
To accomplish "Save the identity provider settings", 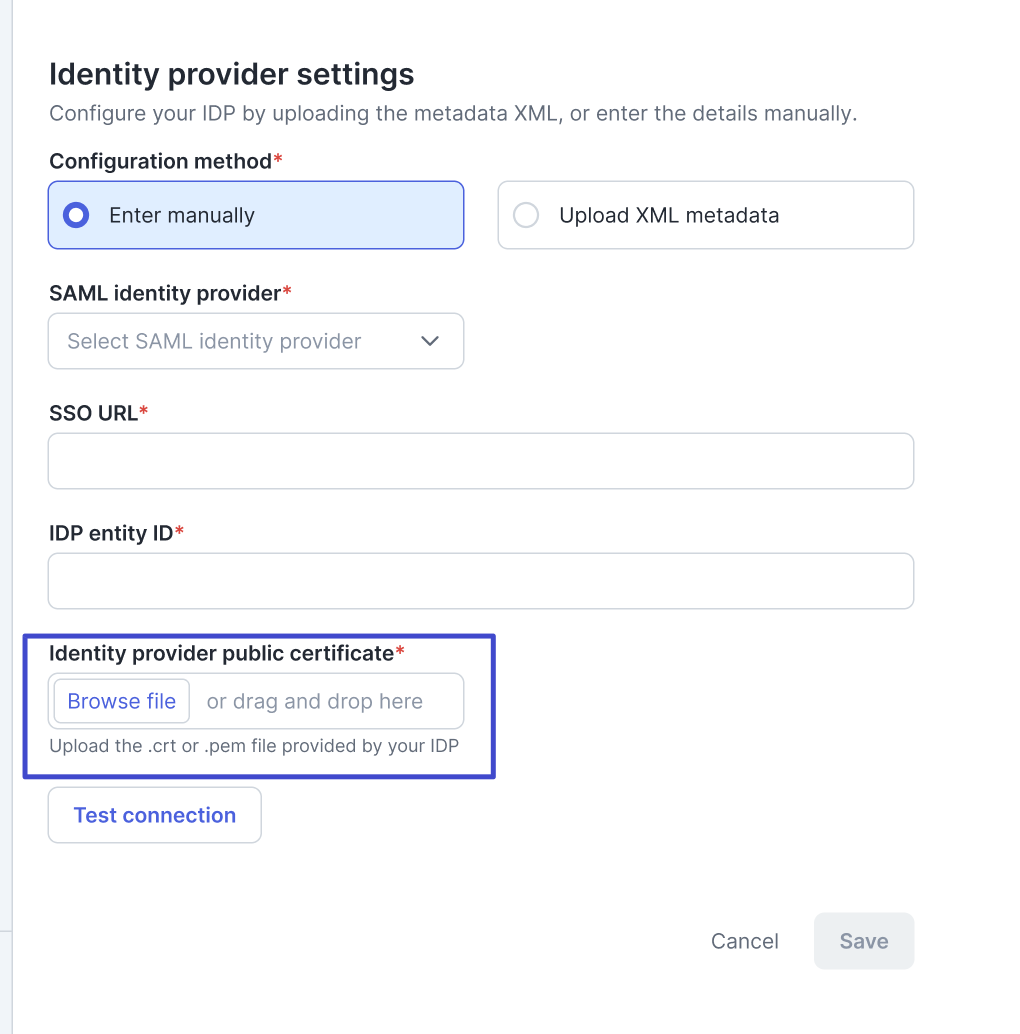I will (x=863, y=941).
